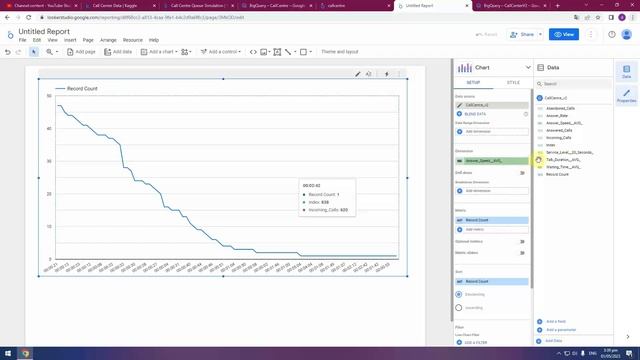This screenshot has height=360, width=640.
Task: Open the chart's three-dot overflow menu
Action: tap(399, 74)
